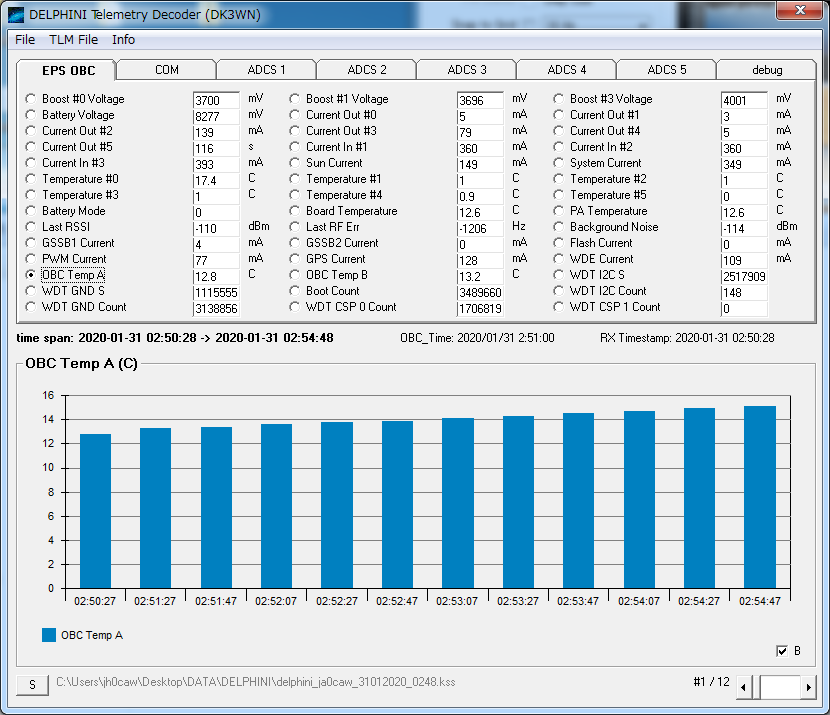Select Boost #0 Voltage radio button
This screenshot has height=715, width=830.
31,99
